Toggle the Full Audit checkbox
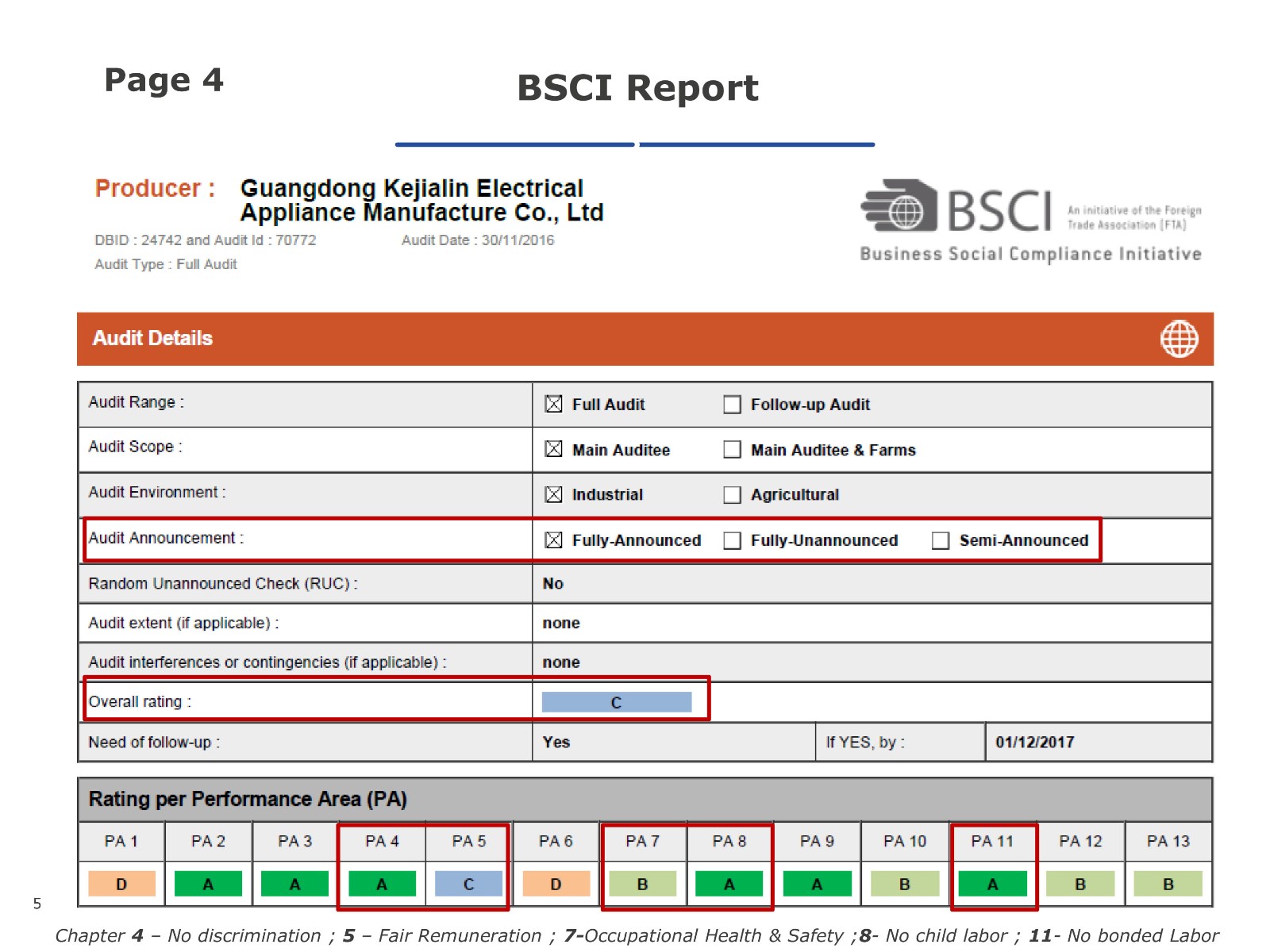 point(553,404)
